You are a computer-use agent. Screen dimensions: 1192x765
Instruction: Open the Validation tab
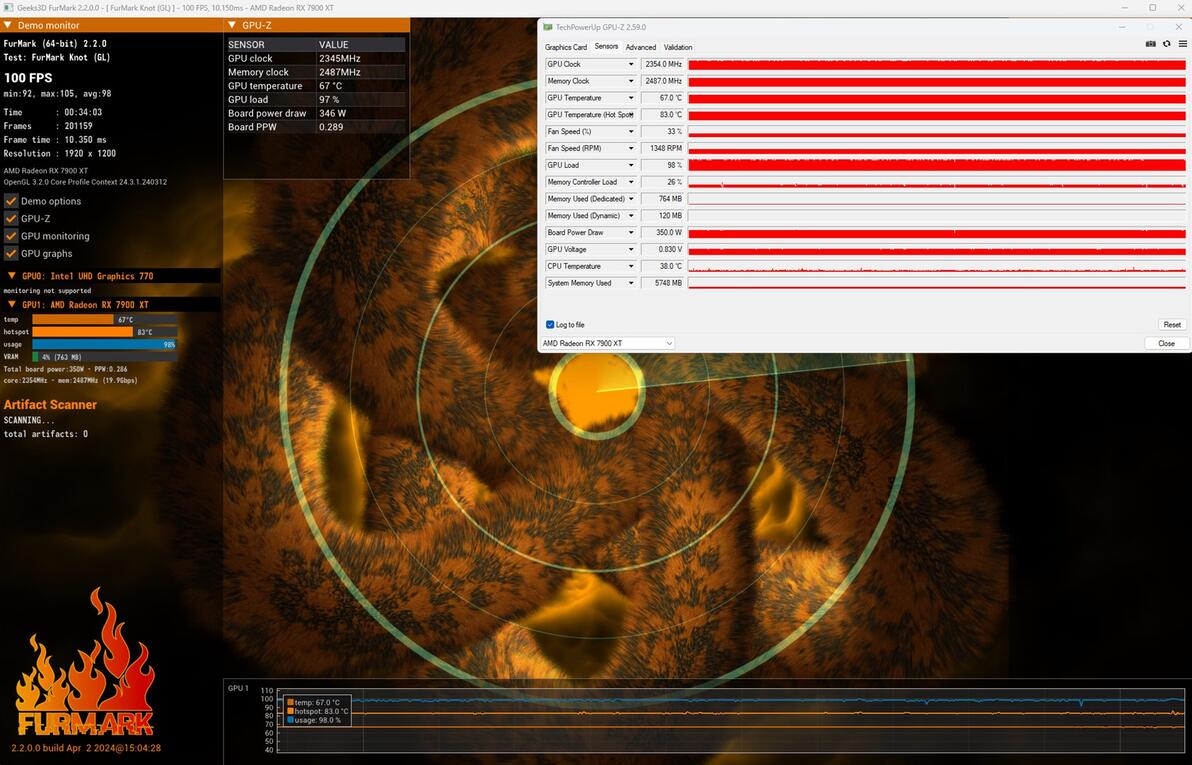tap(678, 47)
